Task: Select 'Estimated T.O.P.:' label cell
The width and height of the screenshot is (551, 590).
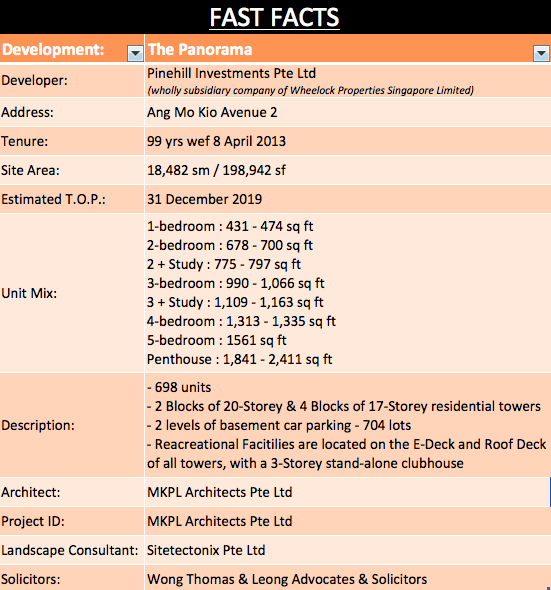Action: [72, 199]
